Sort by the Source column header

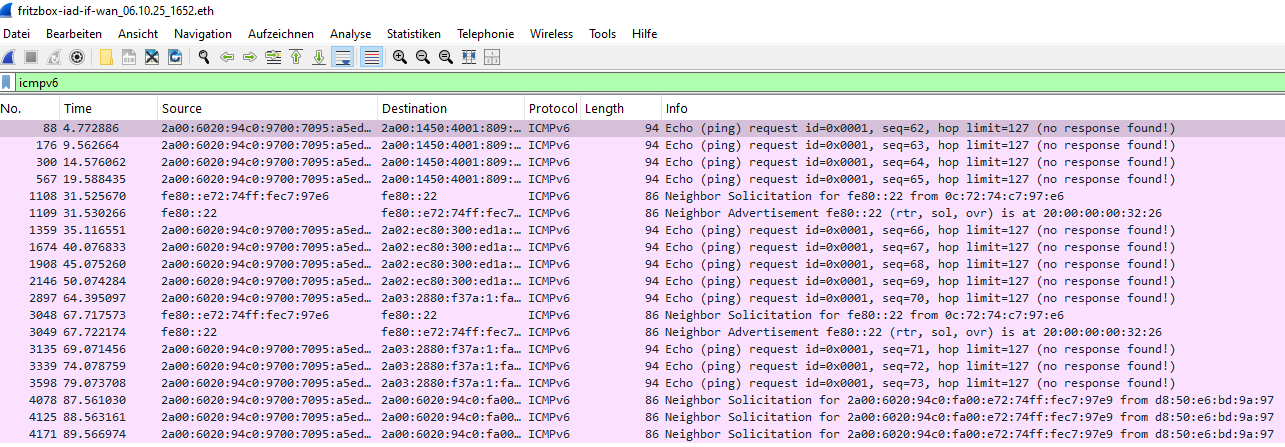(x=268, y=108)
